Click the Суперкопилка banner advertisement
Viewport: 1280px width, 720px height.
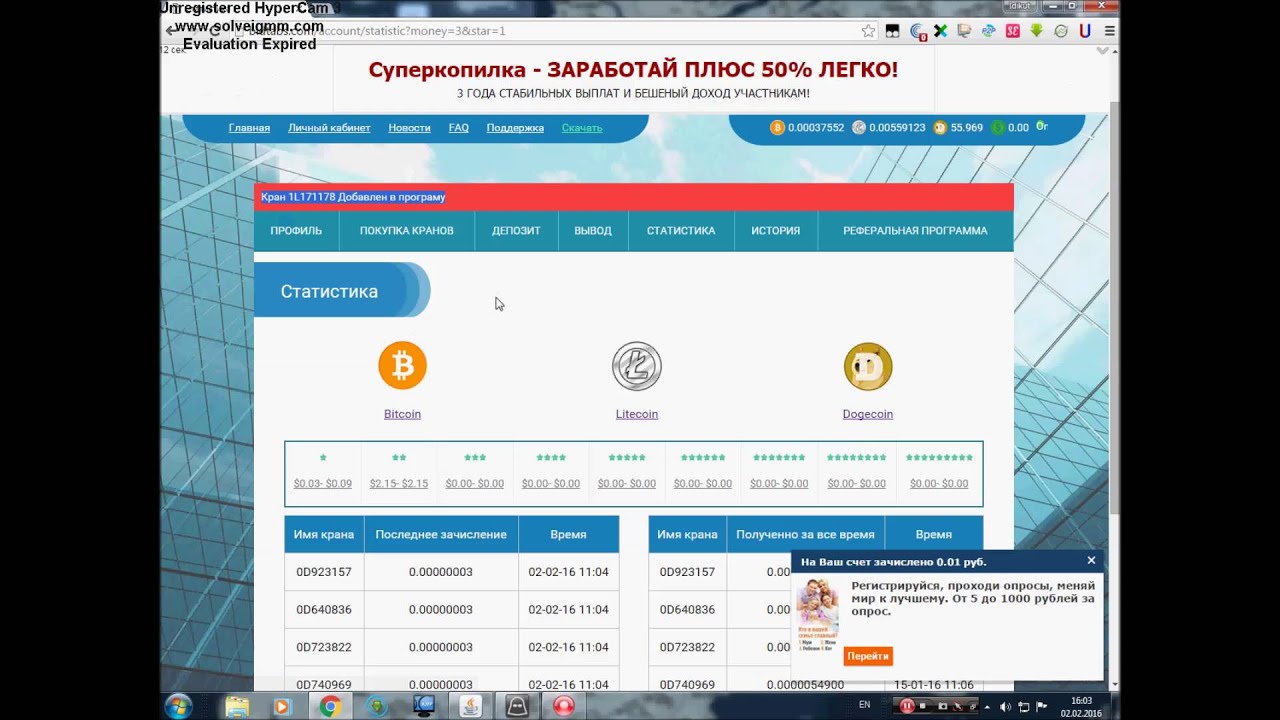coord(633,79)
